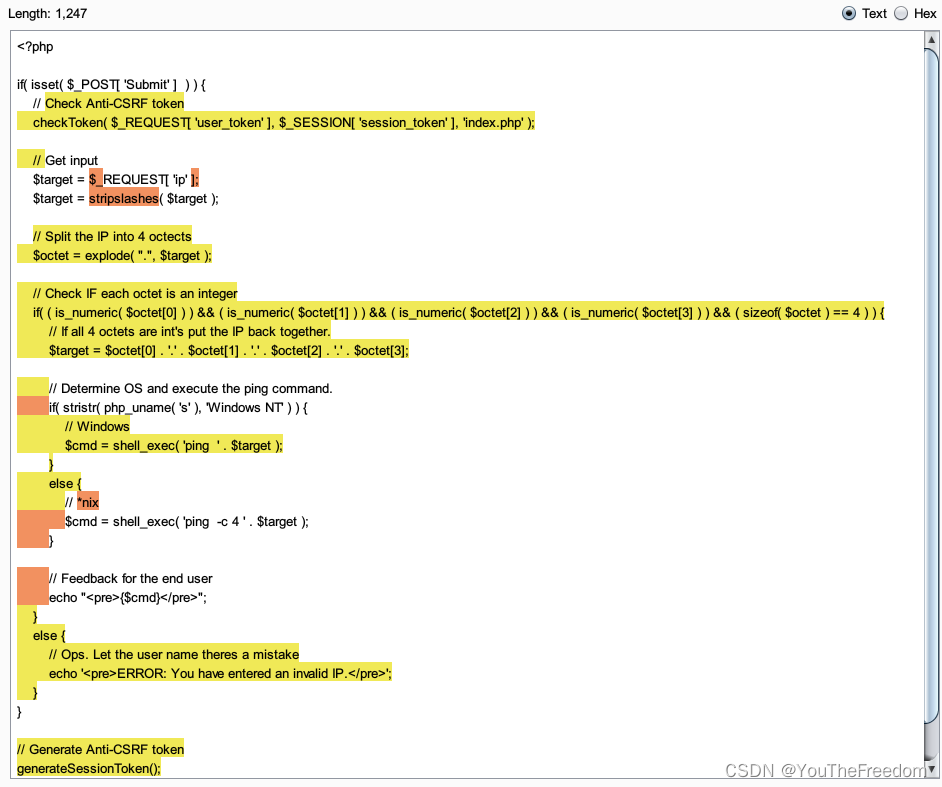The width and height of the screenshot is (942, 787).
Task: Click '// Generate Anti-CSRF token' comment
Action: [x=100, y=750]
